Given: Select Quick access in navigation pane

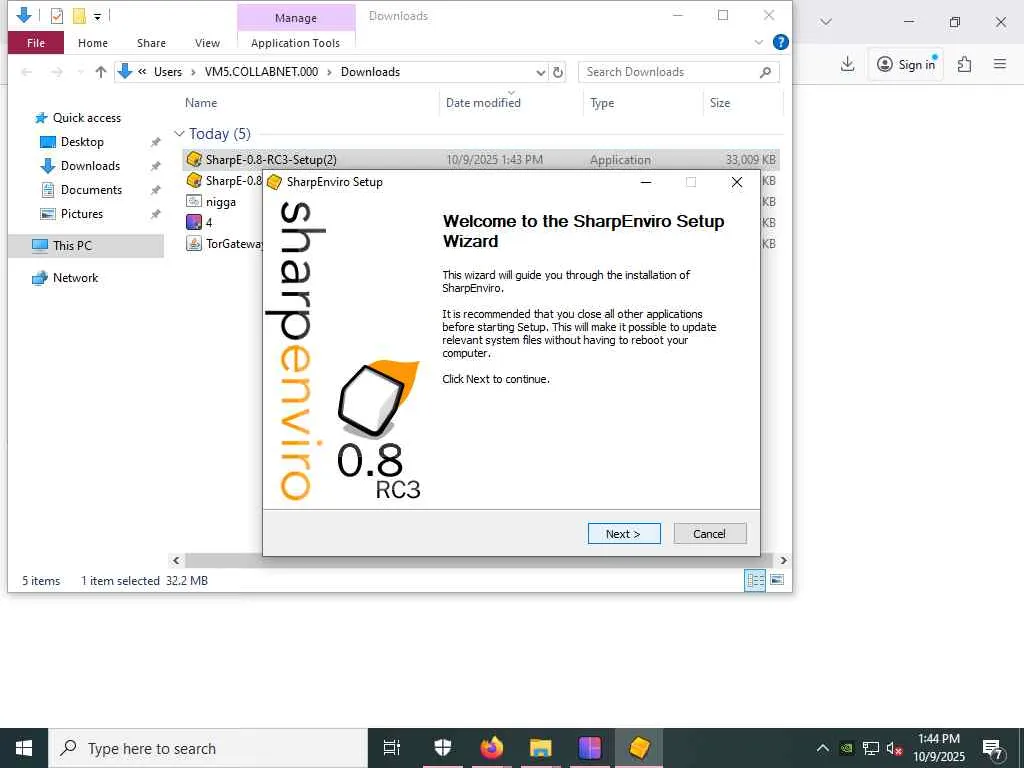Looking at the screenshot, I should 87,118.
